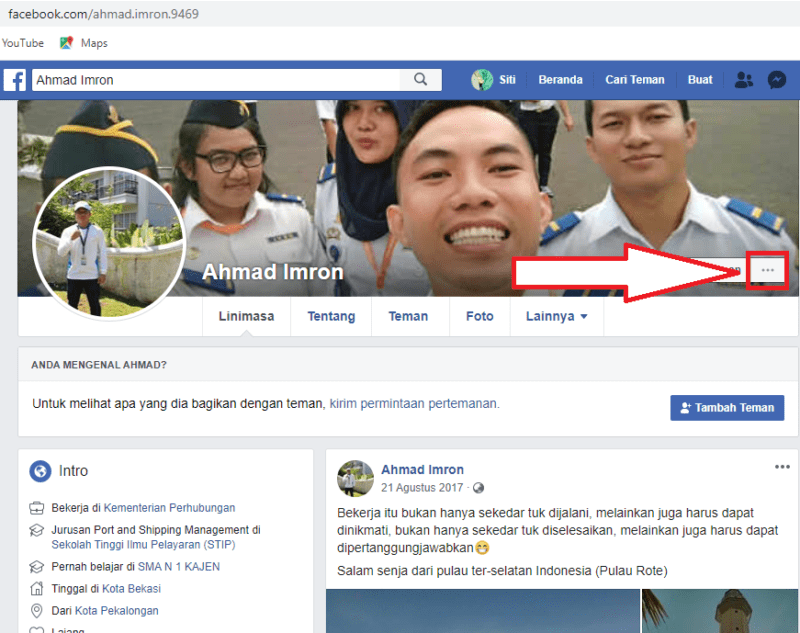
Task: Go to Beranda in the navbar
Action: point(560,80)
